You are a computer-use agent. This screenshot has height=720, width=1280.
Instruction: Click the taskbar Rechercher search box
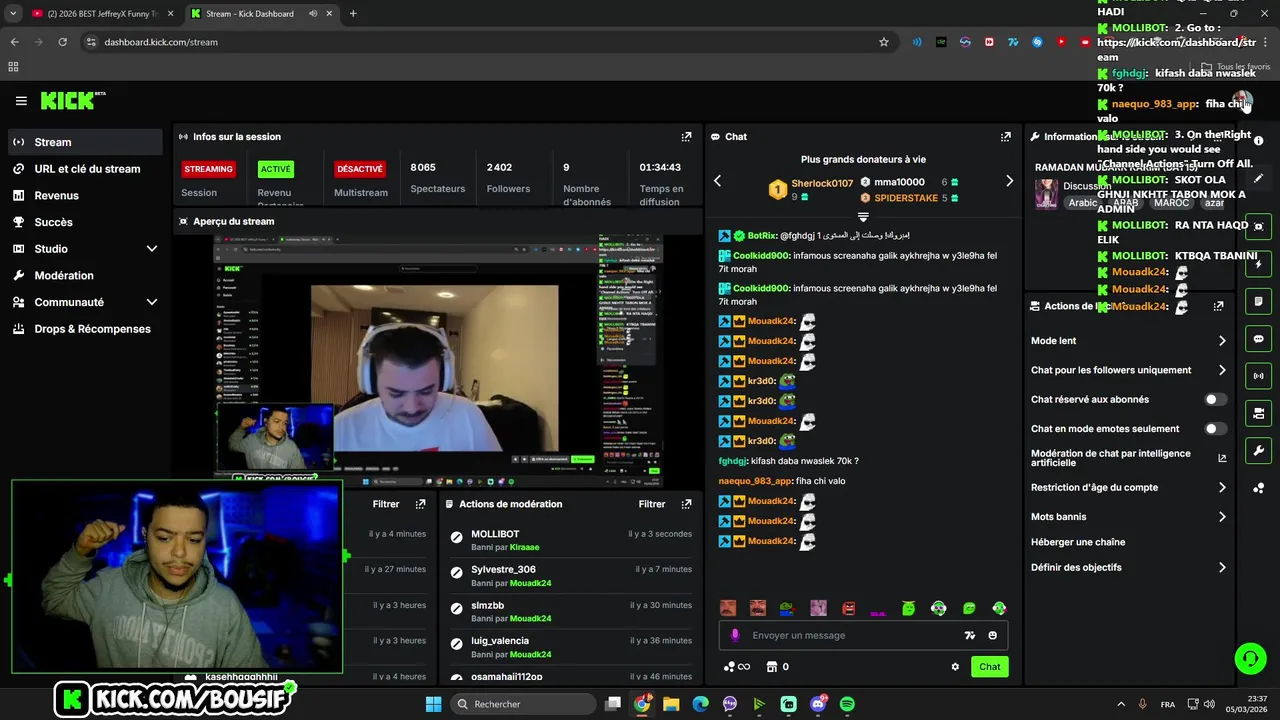pyautogui.click(x=523, y=704)
